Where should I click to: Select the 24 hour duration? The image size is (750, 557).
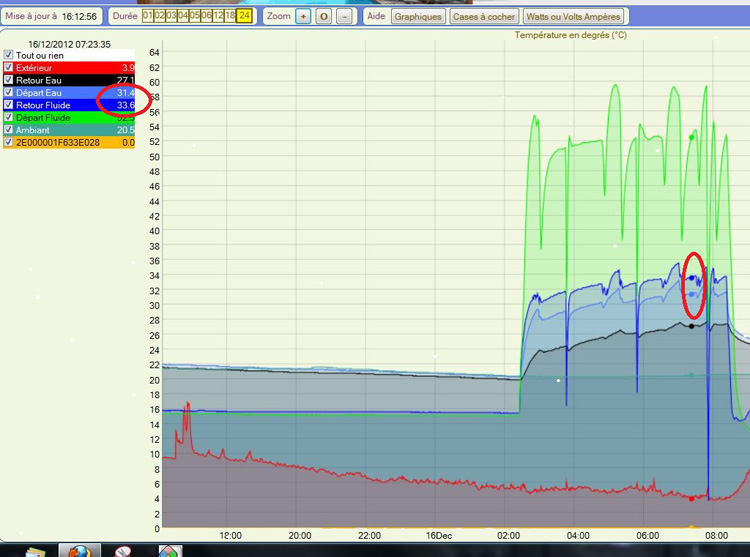[x=244, y=16]
